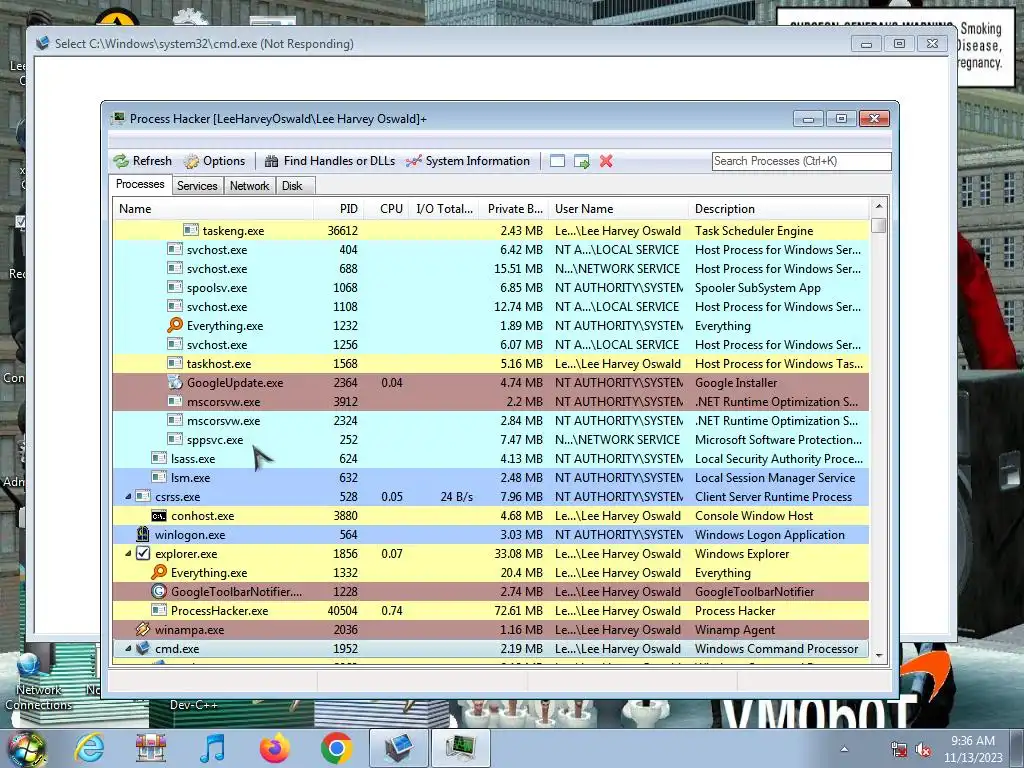Click the Refresh toolbar button

point(142,161)
